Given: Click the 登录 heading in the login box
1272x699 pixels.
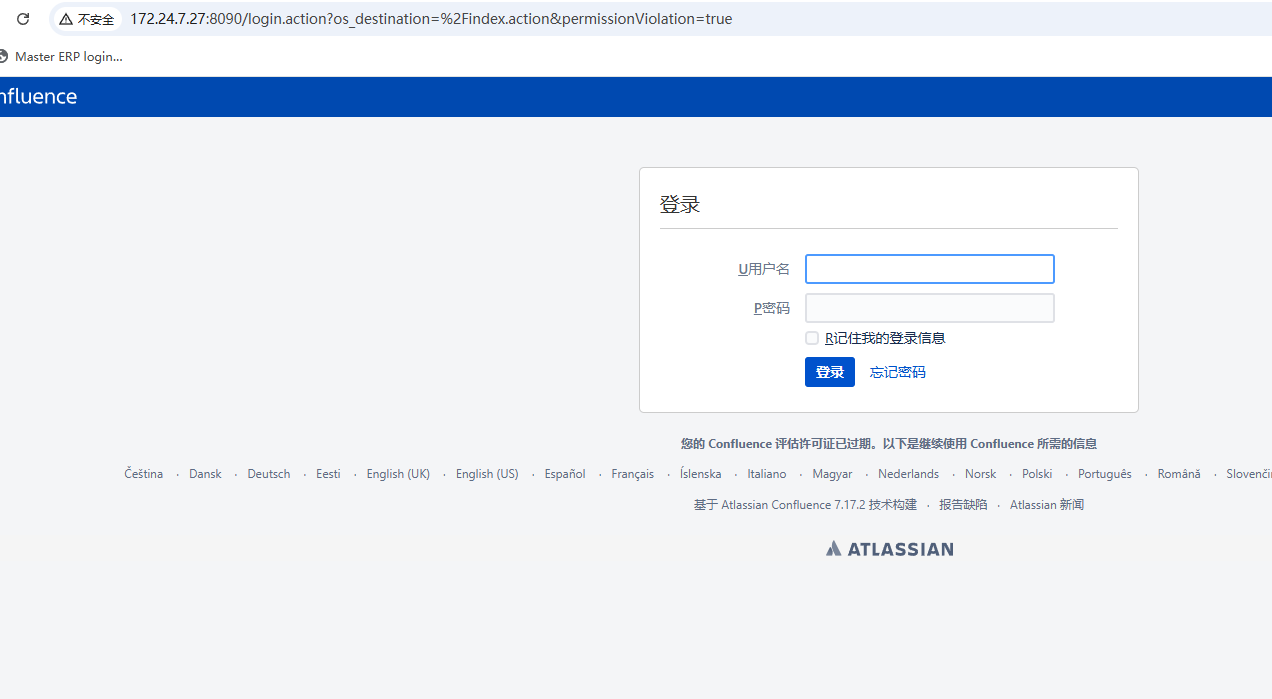Looking at the screenshot, I should (x=680, y=204).
